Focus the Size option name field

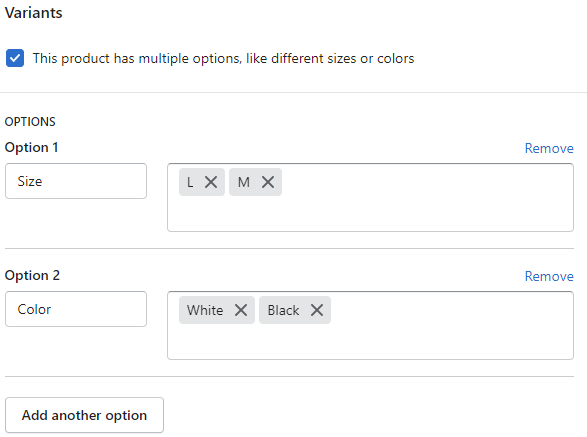[x=76, y=181]
